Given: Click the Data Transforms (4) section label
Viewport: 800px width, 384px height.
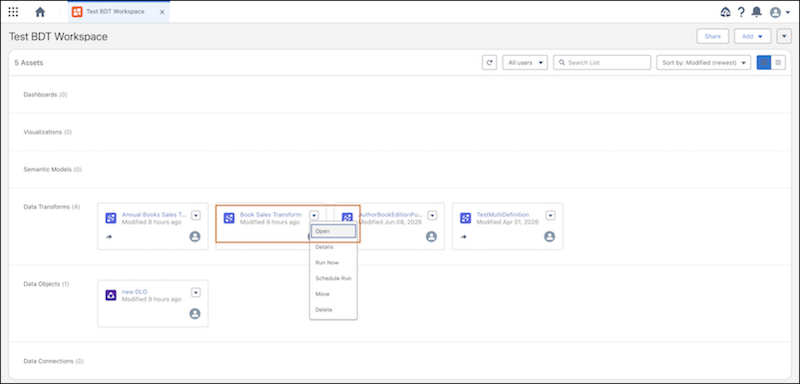Looking at the screenshot, I should coord(52,207).
